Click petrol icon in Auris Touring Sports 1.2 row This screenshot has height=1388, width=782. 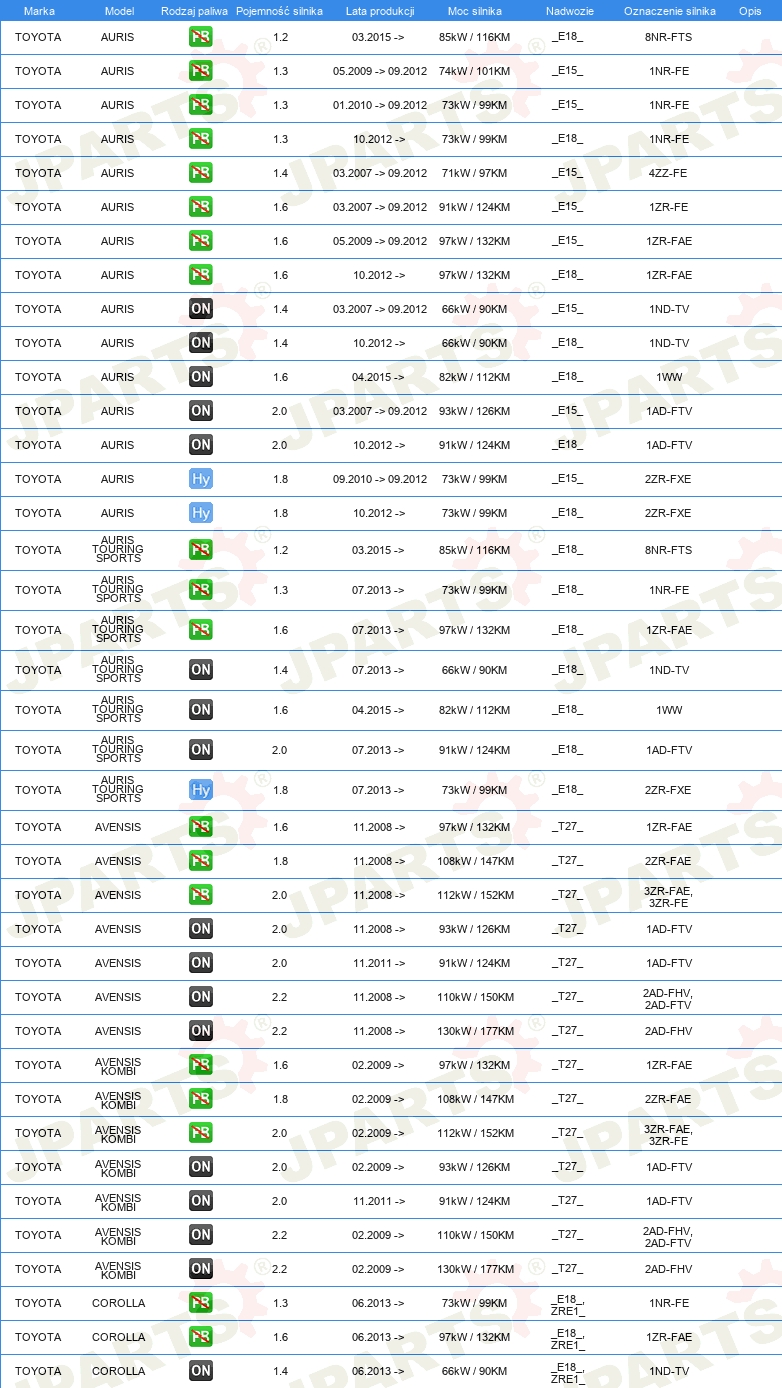[201, 550]
